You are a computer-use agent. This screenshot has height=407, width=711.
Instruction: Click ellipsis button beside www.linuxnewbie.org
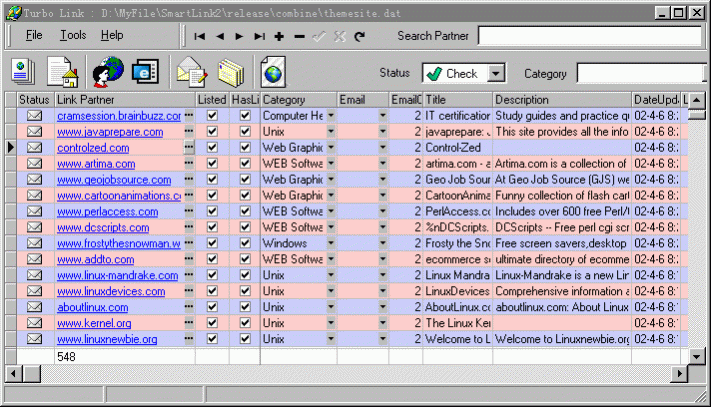[x=189, y=339]
